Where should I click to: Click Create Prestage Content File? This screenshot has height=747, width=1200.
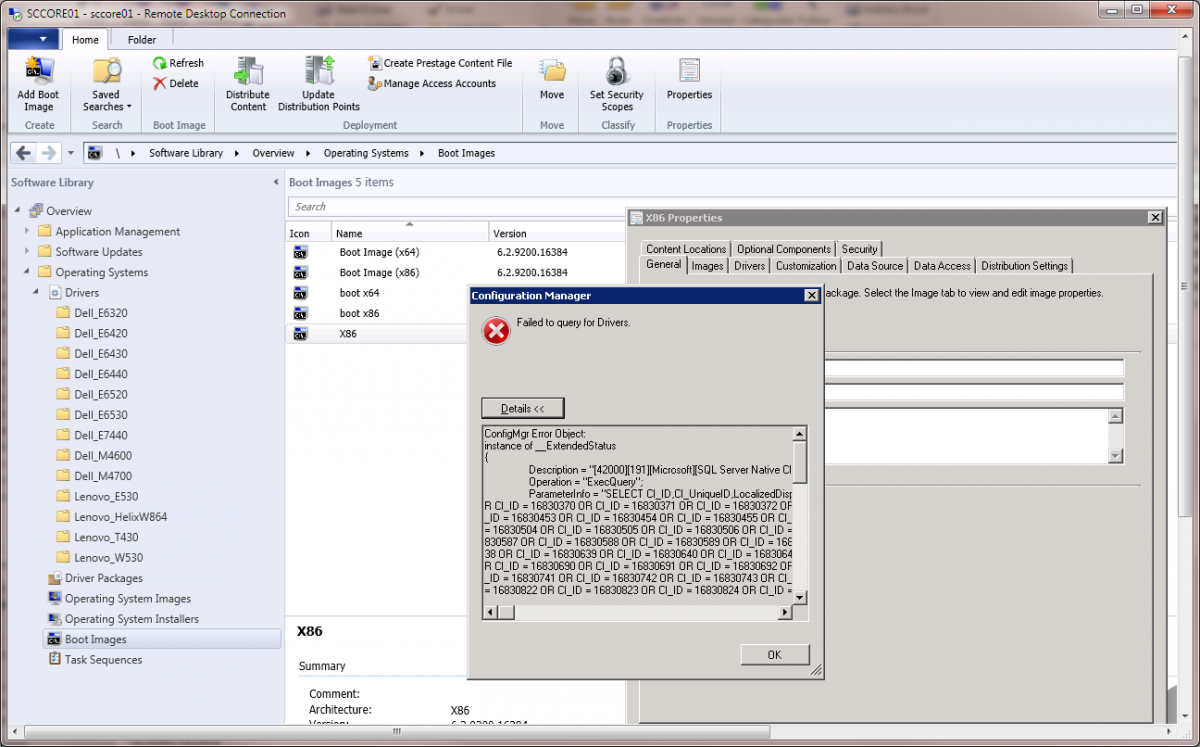[x=440, y=63]
